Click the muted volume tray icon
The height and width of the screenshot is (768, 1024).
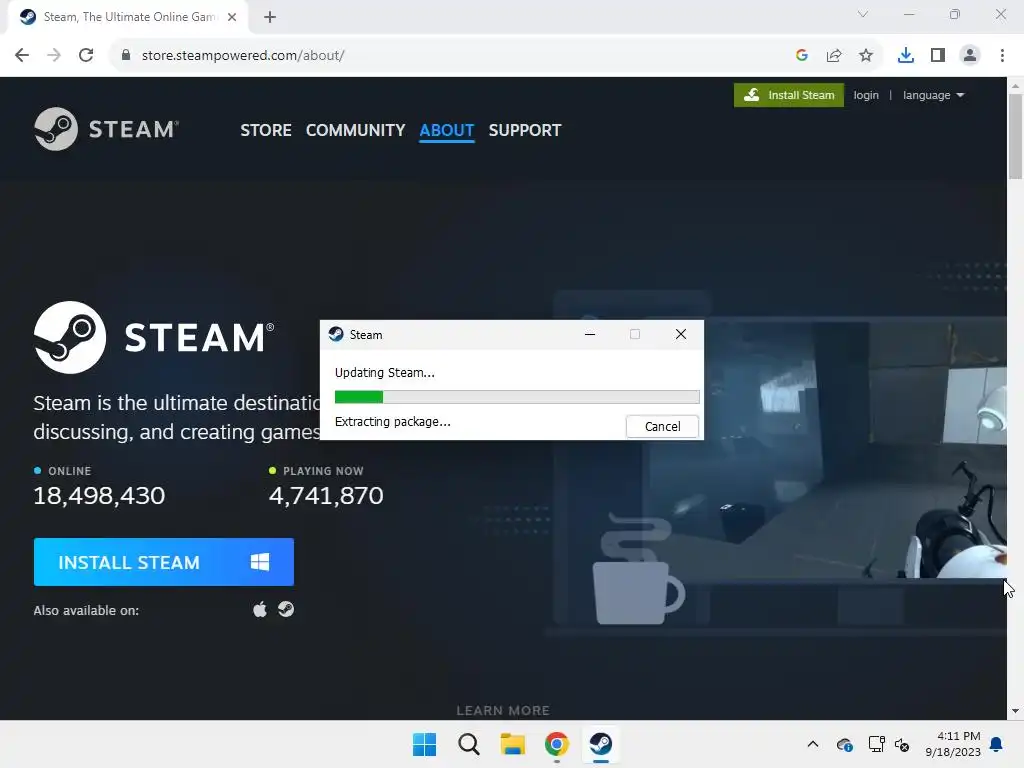coord(902,744)
